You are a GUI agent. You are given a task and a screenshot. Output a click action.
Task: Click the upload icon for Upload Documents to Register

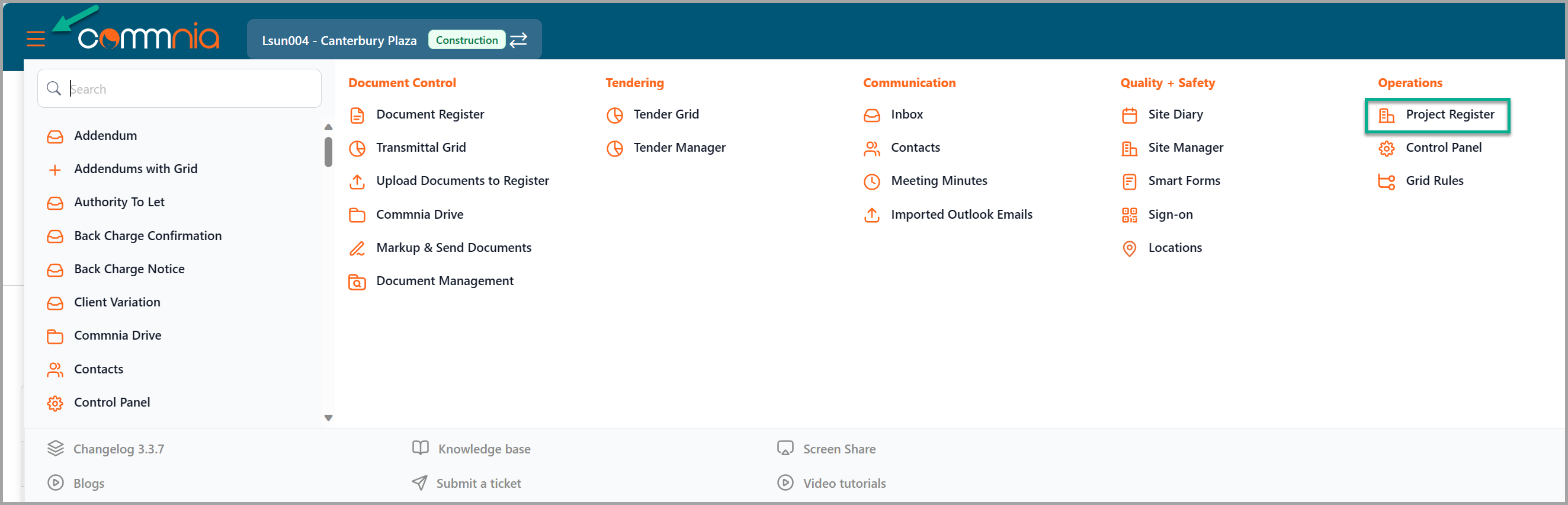[x=357, y=181]
